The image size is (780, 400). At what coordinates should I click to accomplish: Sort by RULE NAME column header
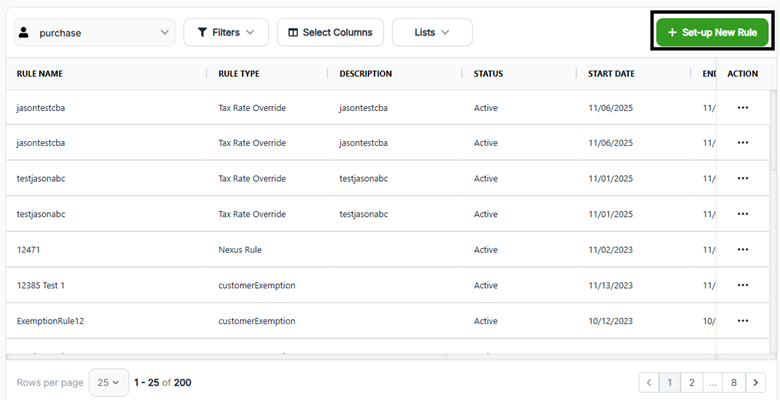pos(40,74)
